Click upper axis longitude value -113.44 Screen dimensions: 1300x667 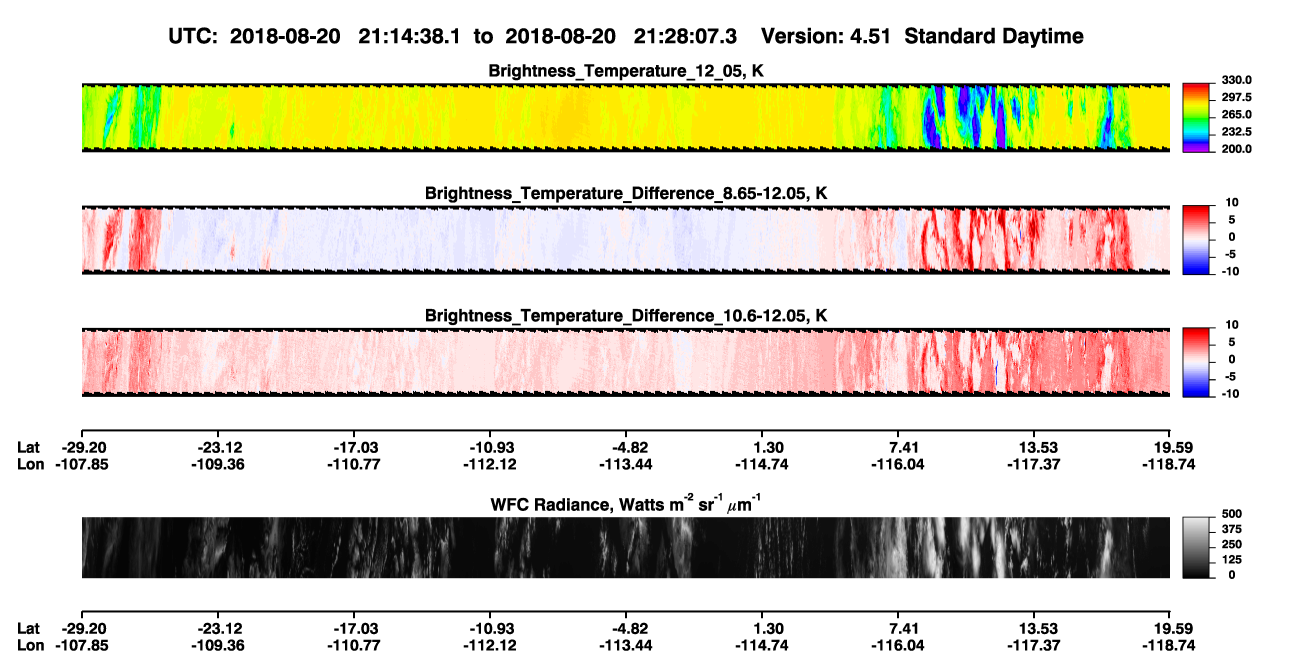click(x=627, y=464)
